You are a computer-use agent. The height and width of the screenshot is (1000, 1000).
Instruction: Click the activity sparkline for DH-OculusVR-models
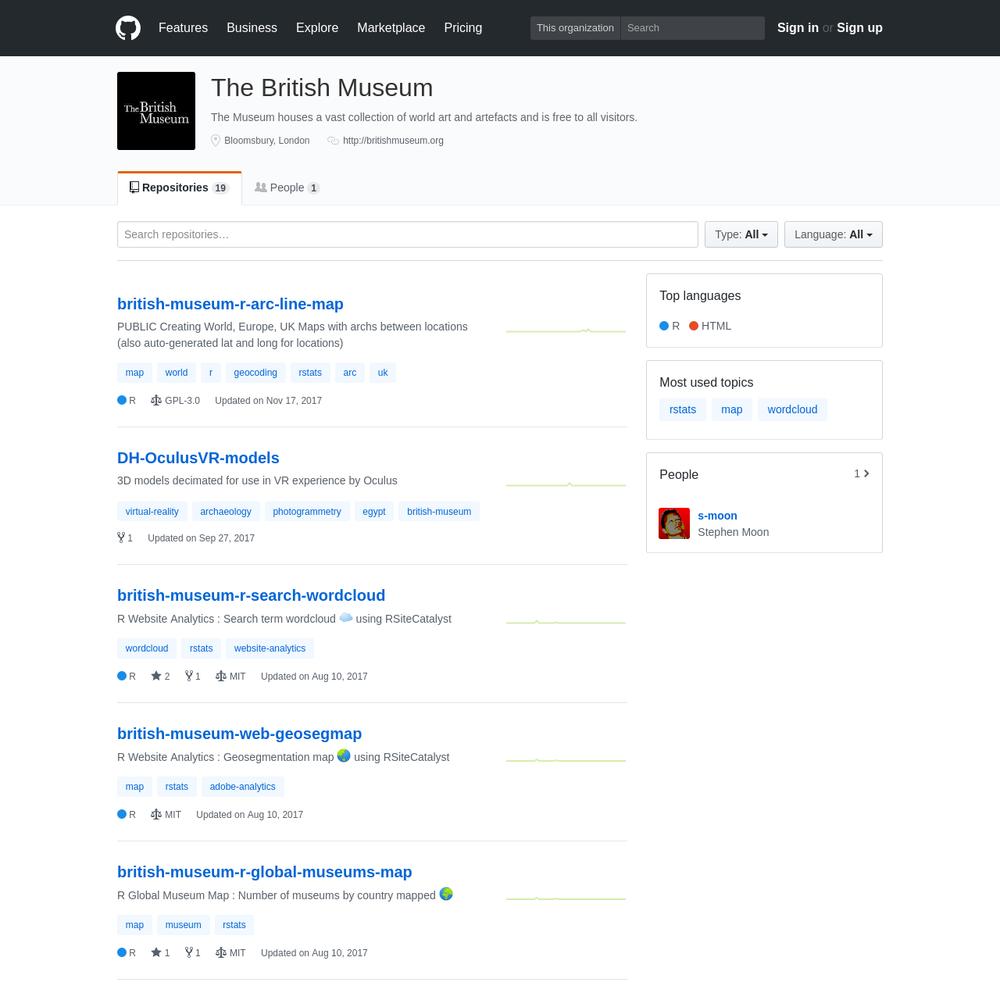tap(566, 485)
